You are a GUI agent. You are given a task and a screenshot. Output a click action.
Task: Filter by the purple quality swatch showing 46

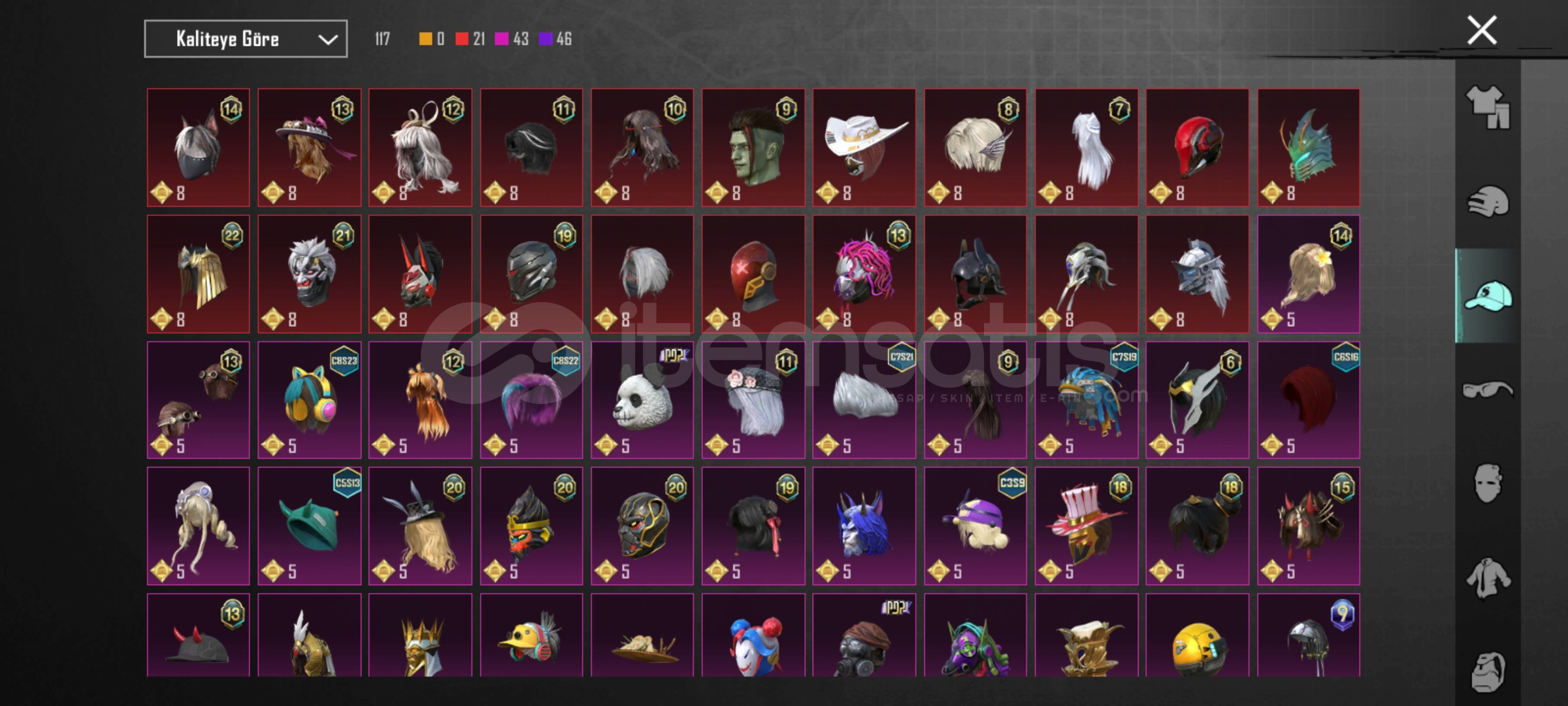click(x=555, y=39)
